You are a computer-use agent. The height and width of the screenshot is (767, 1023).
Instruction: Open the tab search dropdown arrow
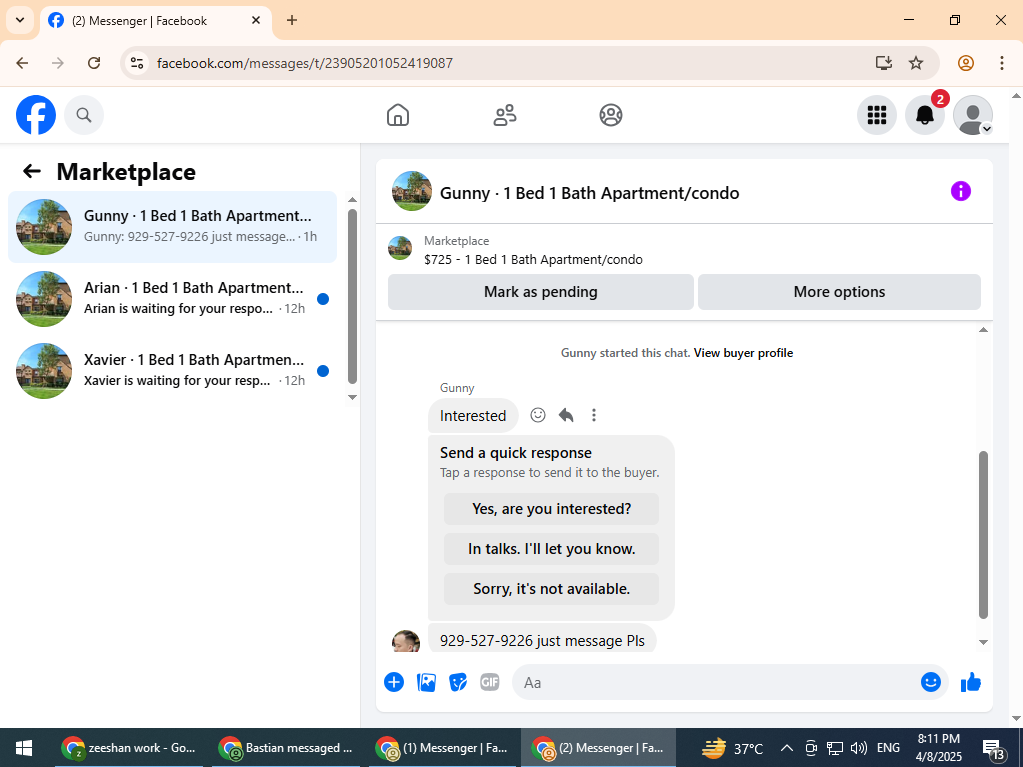pyautogui.click(x=20, y=20)
